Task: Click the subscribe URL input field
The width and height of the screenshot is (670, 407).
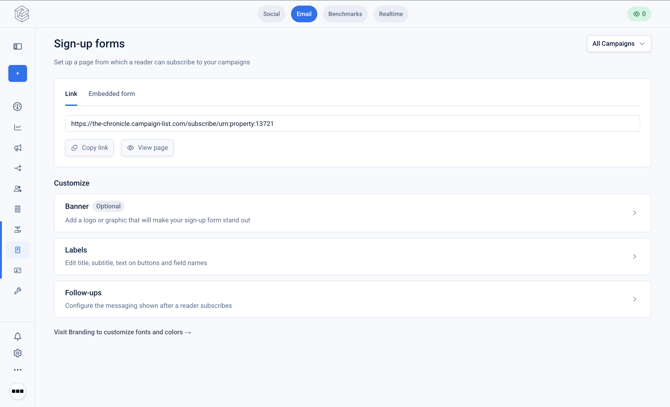Action: 353,123
